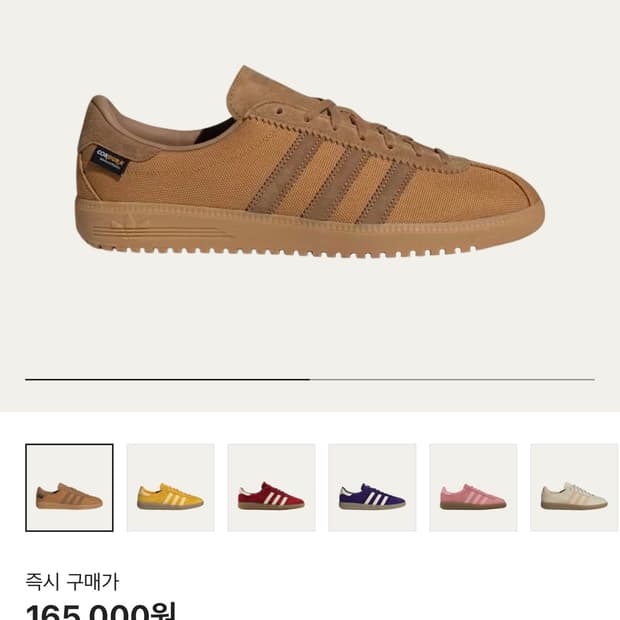The image size is (620, 620).
Task: Click the light unfilled segment of carousel bar
Action: click(x=452, y=379)
